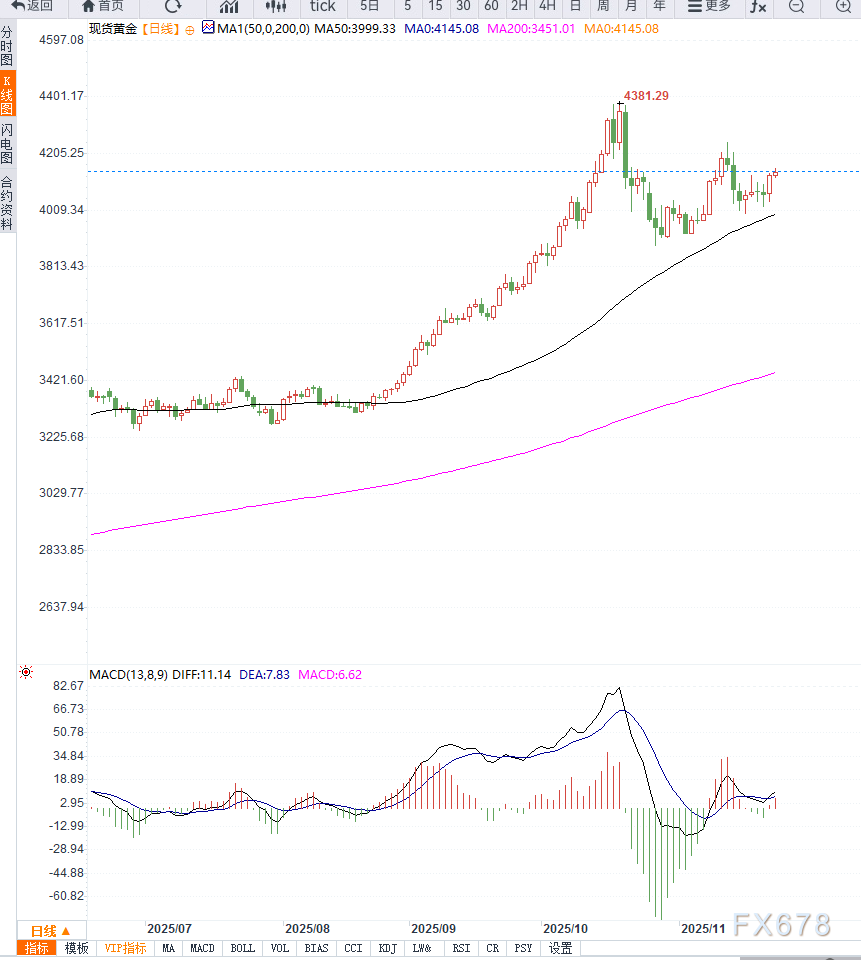Click the refresh circular arrow icon
The width and height of the screenshot is (861, 960).
click(173, 6)
